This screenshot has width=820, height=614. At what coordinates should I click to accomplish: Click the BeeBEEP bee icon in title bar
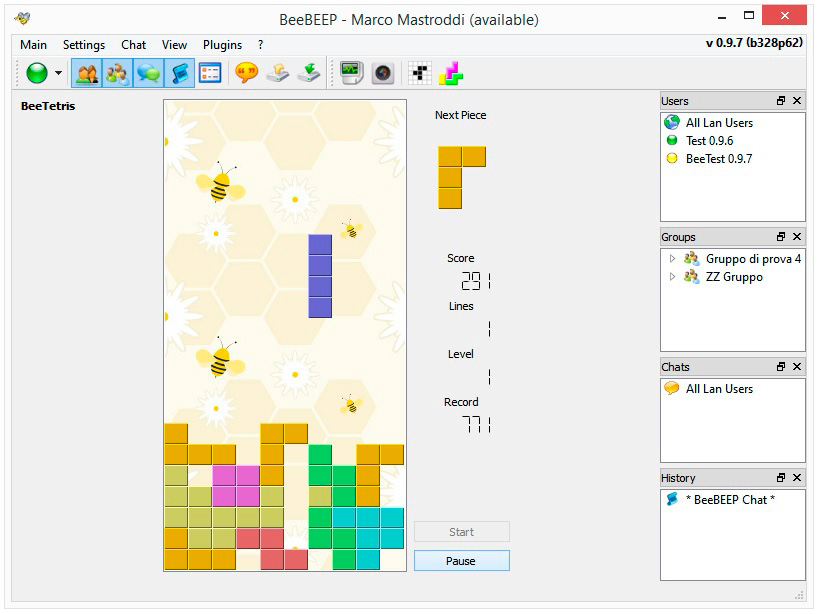coord(22,18)
